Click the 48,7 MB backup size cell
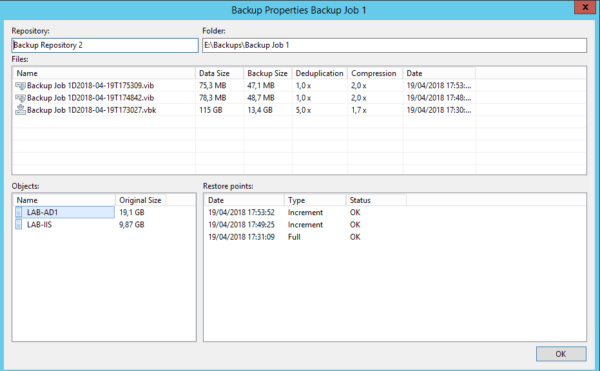The height and width of the screenshot is (371, 600). pyautogui.click(x=261, y=98)
